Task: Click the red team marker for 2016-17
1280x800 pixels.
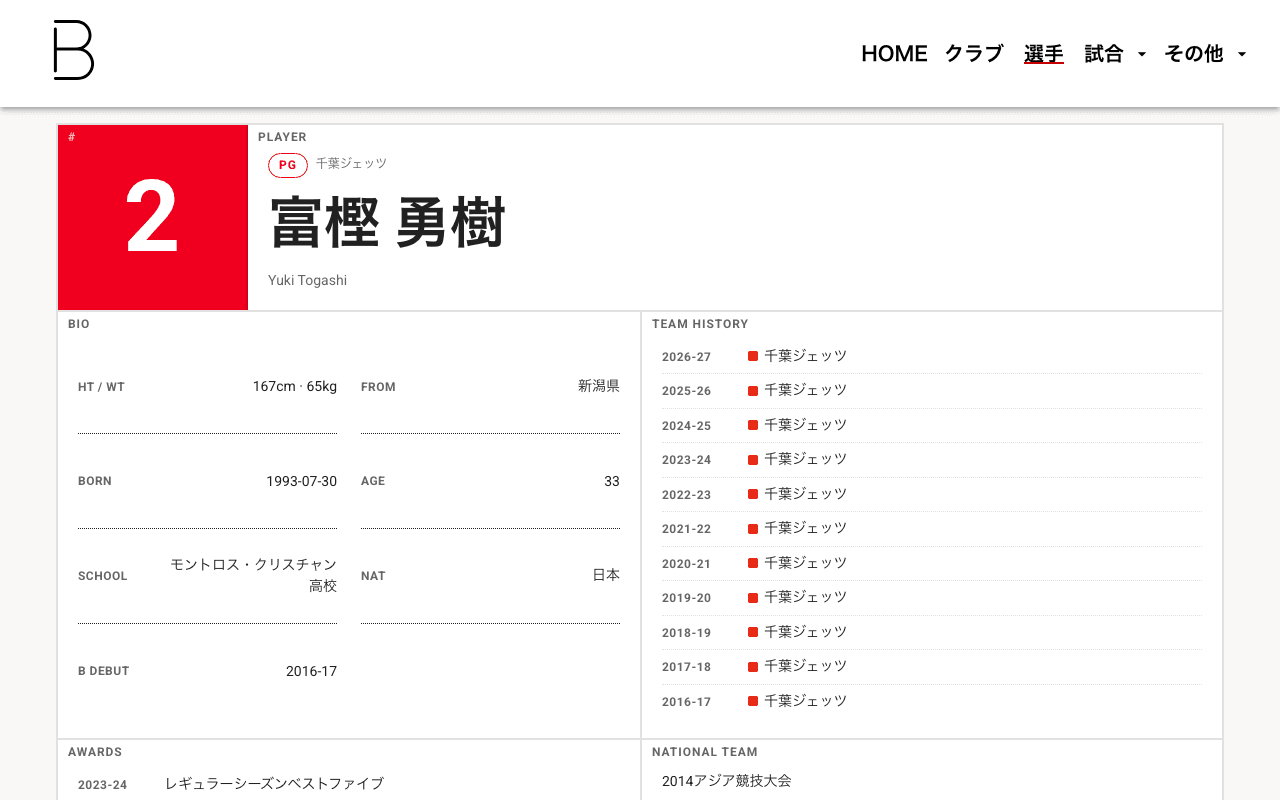Action: 753,701
